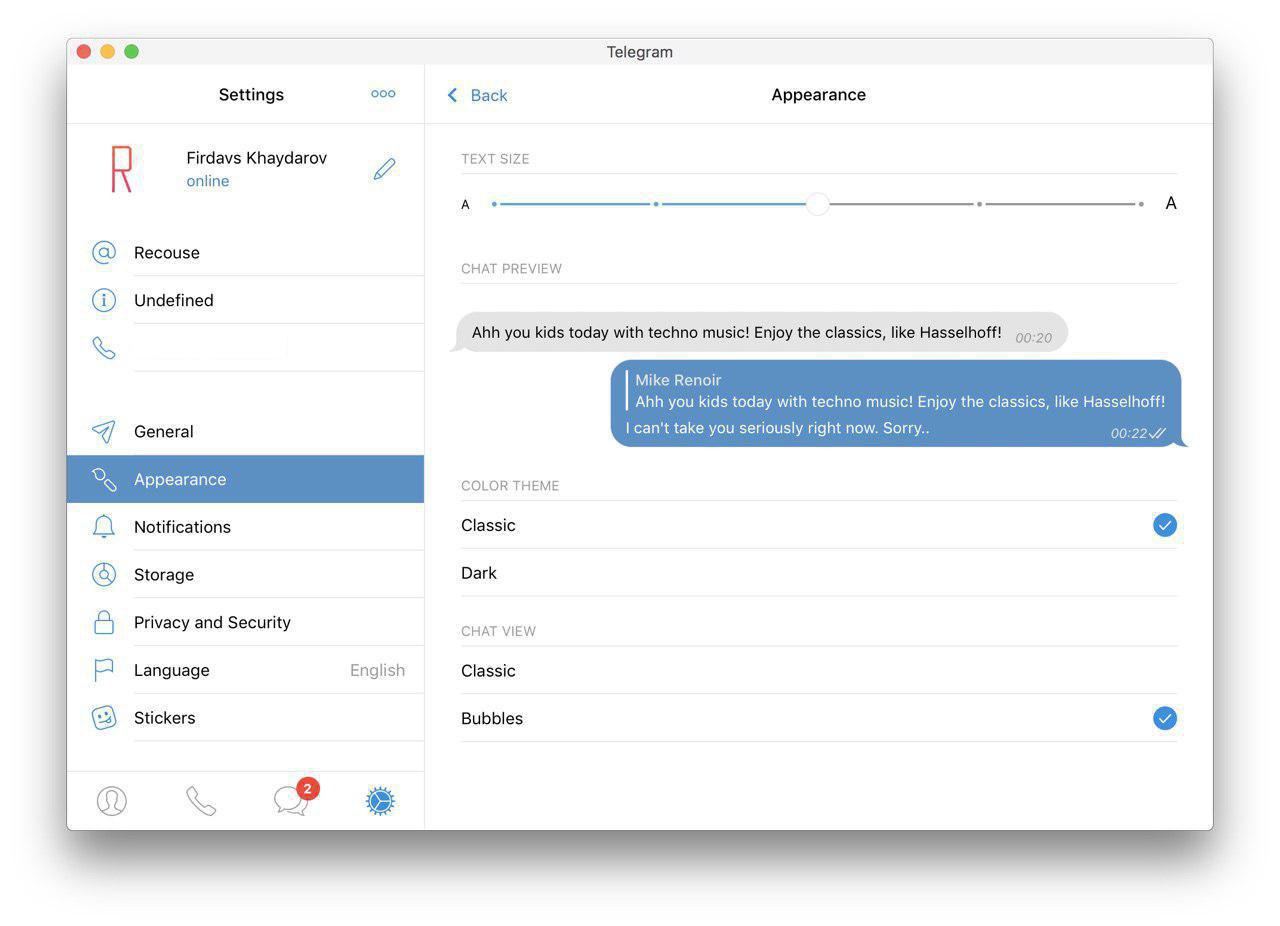Click the Back chevron arrow
This screenshot has width=1280, height=926.
452,95
